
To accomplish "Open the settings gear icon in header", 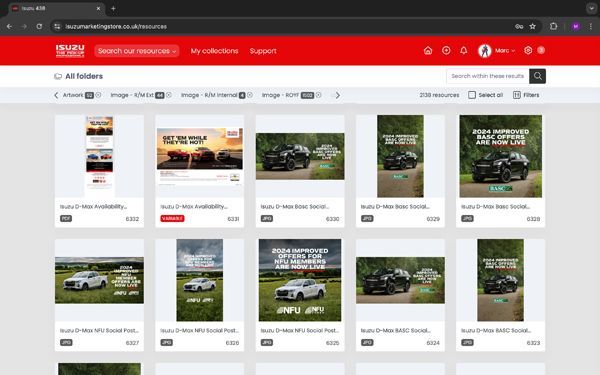I will point(528,51).
